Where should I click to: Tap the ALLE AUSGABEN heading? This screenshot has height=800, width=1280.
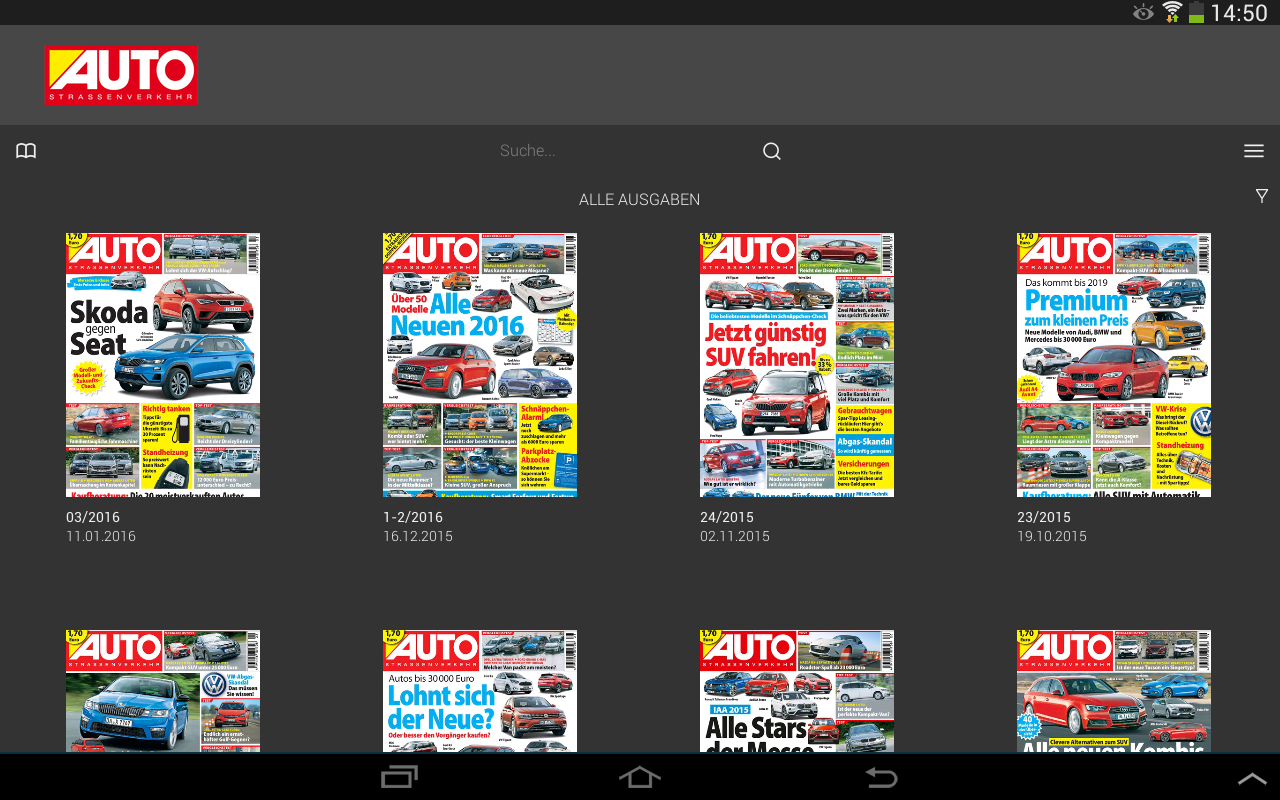(640, 200)
